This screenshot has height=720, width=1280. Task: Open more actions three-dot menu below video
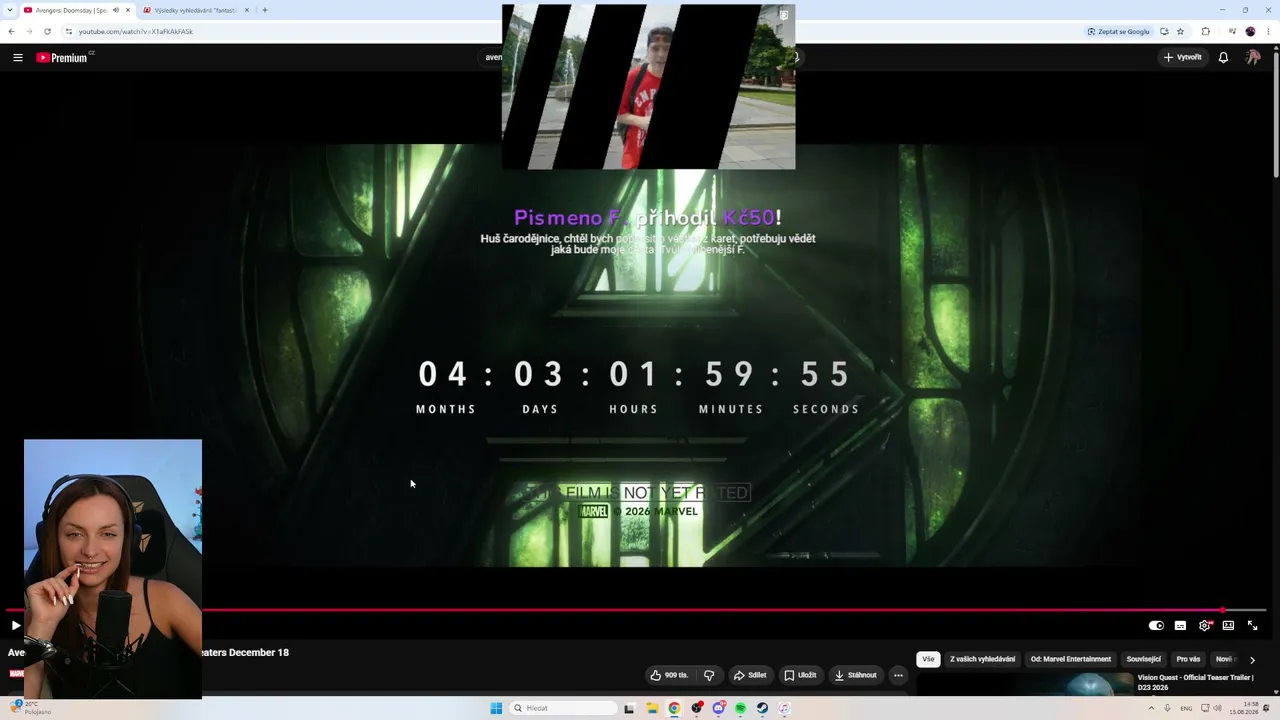[x=898, y=675]
